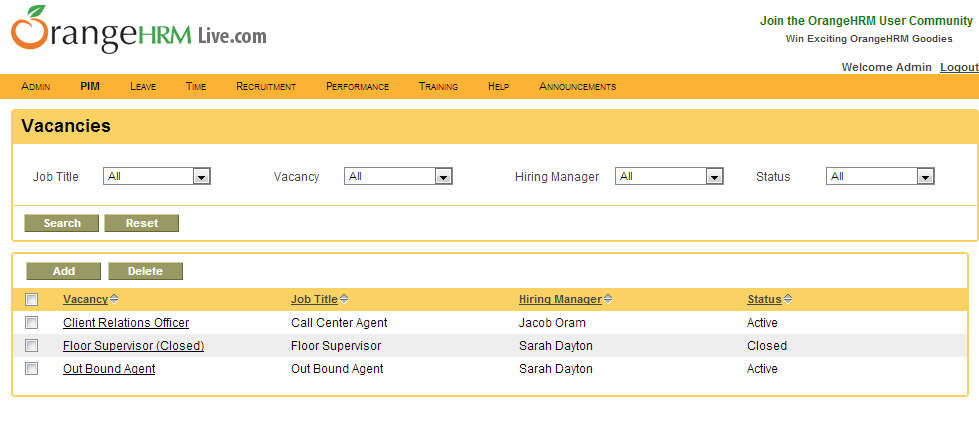This screenshot has height=431, width=979.
Task: Sort by Hiring Manager column arrows icon
Action: 609,299
